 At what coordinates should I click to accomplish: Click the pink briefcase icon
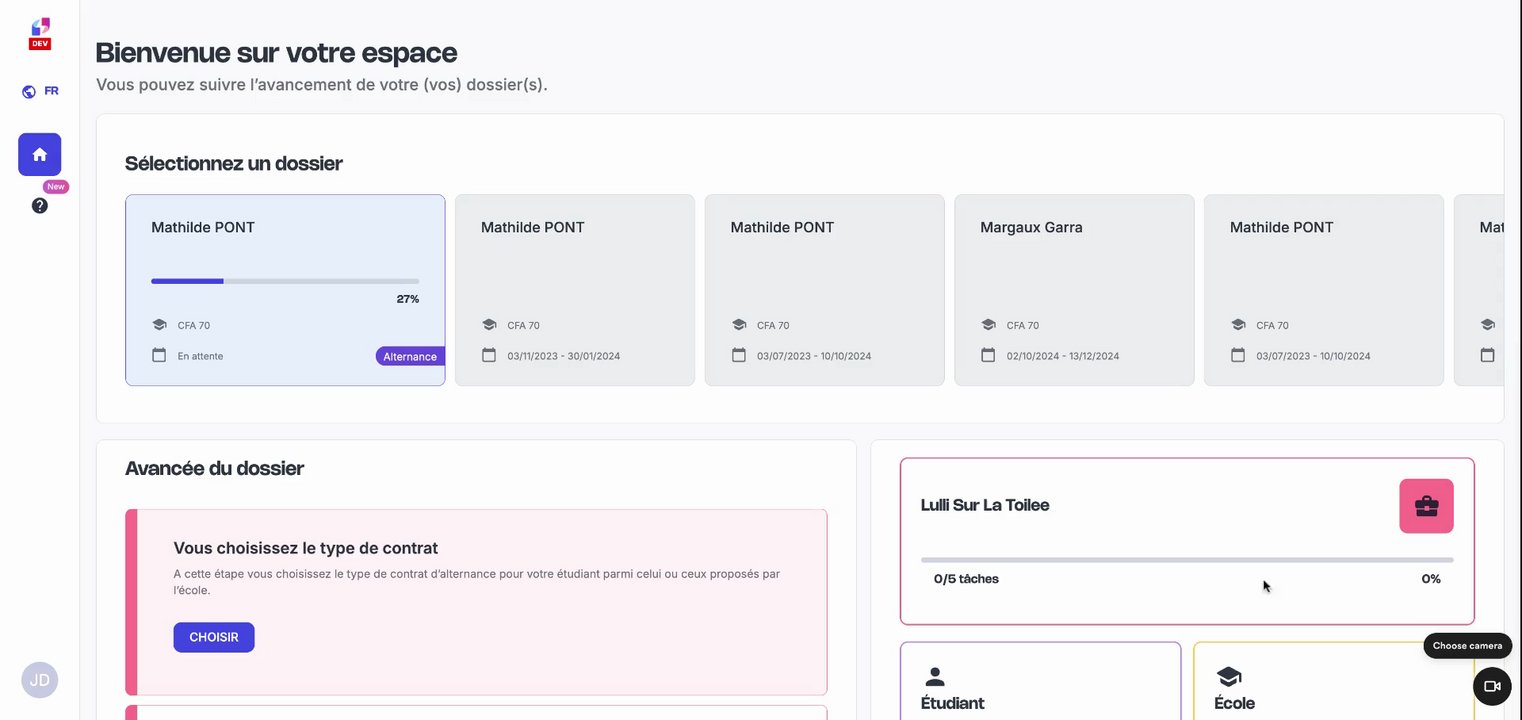click(x=1426, y=506)
